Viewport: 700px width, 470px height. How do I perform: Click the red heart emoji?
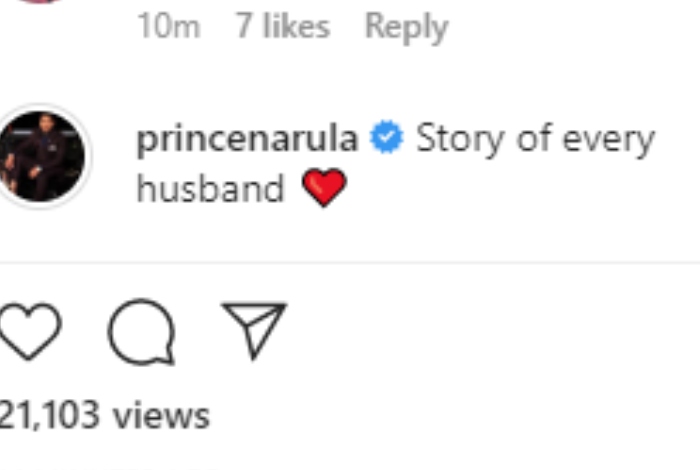pos(323,188)
